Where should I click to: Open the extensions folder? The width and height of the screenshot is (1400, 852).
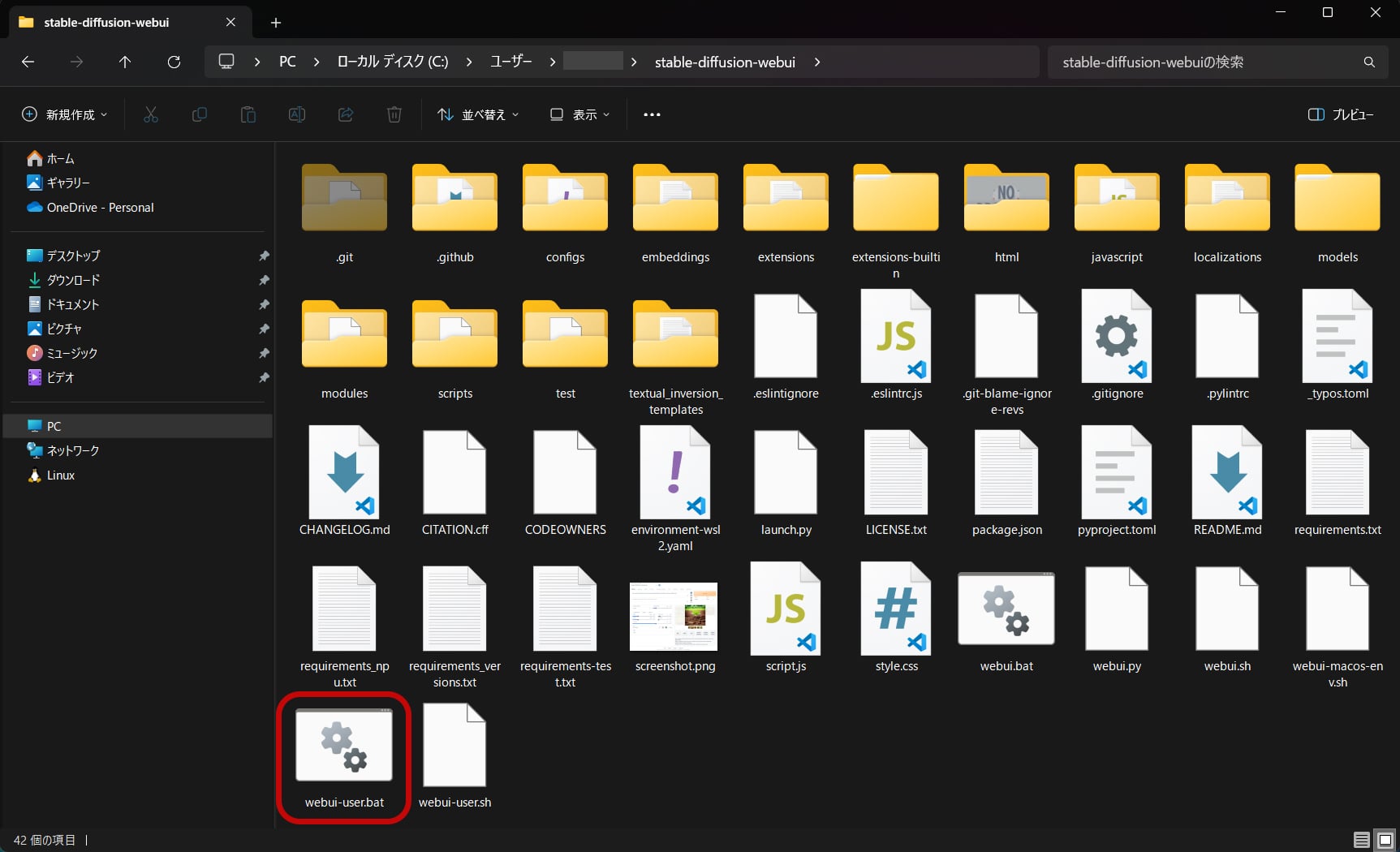click(x=786, y=213)
